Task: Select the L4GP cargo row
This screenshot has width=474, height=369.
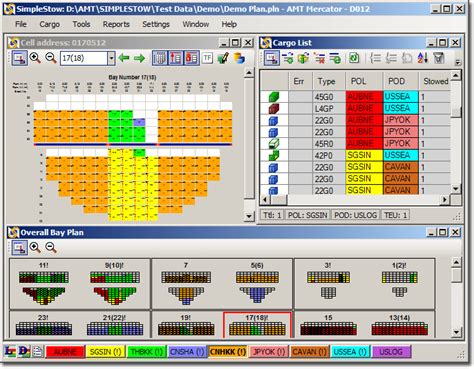Action: click(355, 108)
